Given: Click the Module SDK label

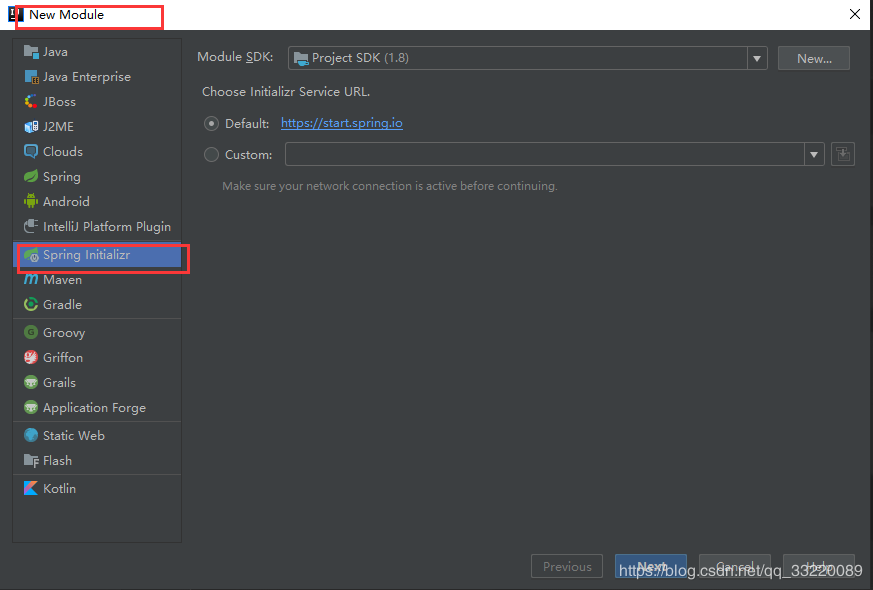Looking at the screenshot, I should [x=235, y=57].
